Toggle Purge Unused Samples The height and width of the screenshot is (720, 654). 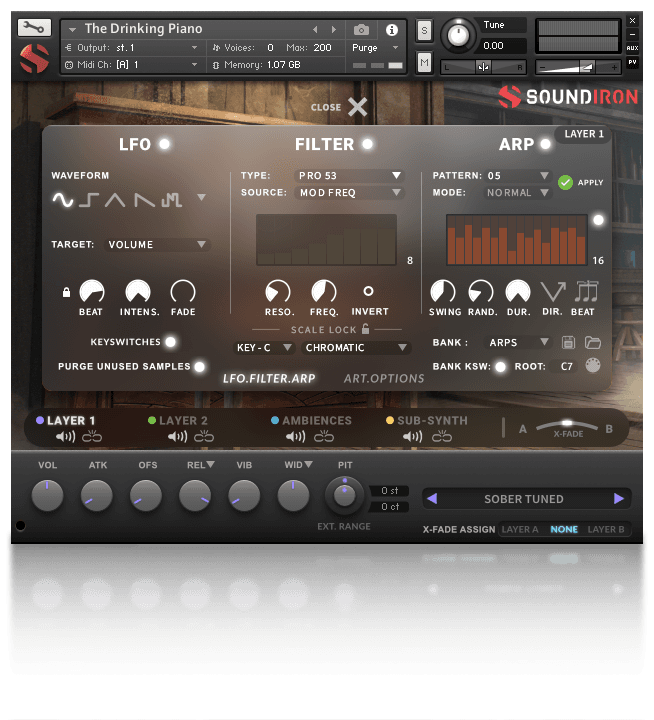point(199,366)
